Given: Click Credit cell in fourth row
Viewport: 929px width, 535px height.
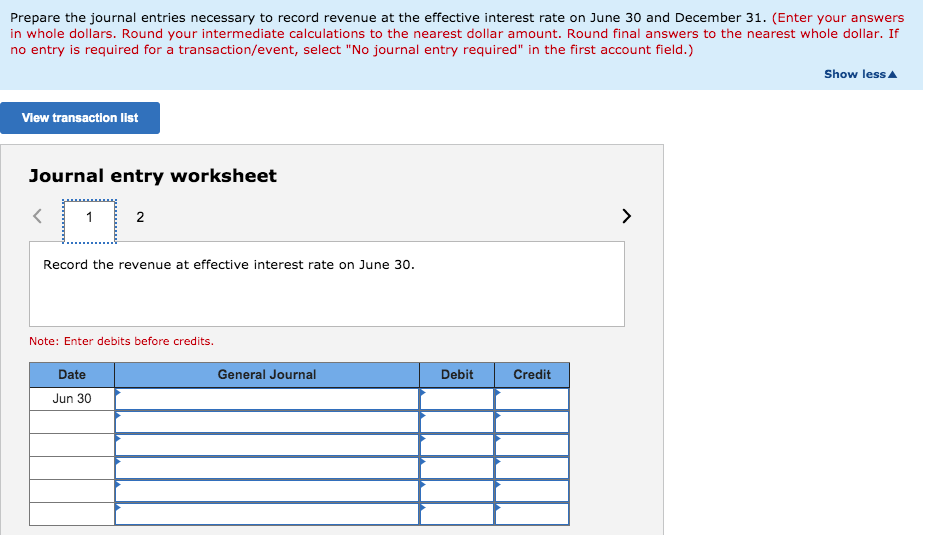Looking at the screenshot, I should [x=532, y=468].
